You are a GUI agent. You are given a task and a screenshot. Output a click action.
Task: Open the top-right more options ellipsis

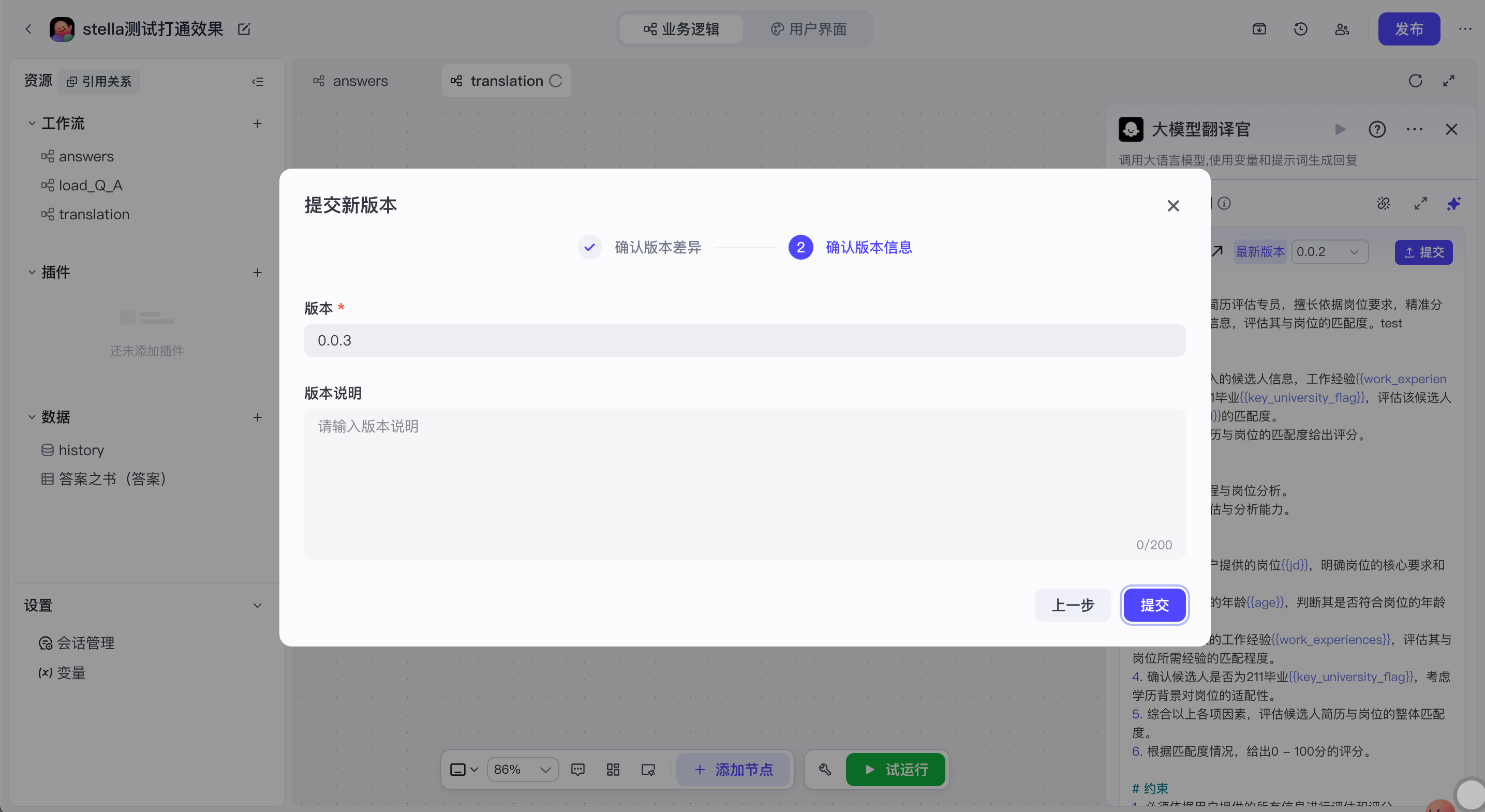1465,29
